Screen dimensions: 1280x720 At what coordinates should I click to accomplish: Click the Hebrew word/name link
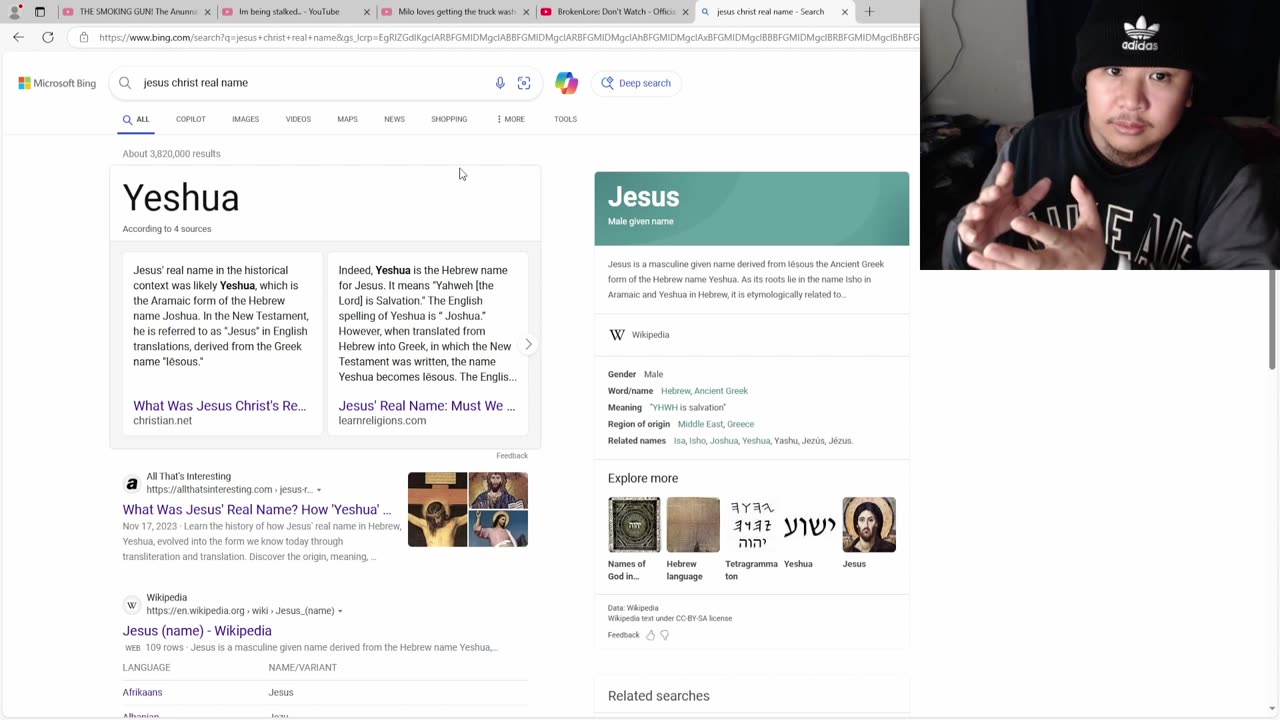[x=675, y=391]
